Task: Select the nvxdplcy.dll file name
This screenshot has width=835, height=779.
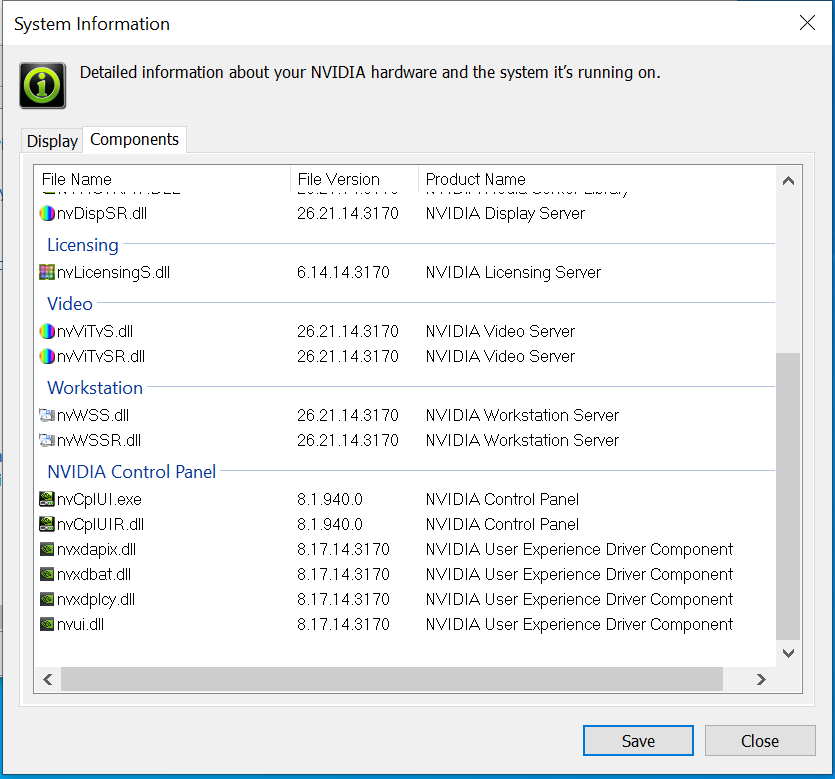Action: (96, 600)
